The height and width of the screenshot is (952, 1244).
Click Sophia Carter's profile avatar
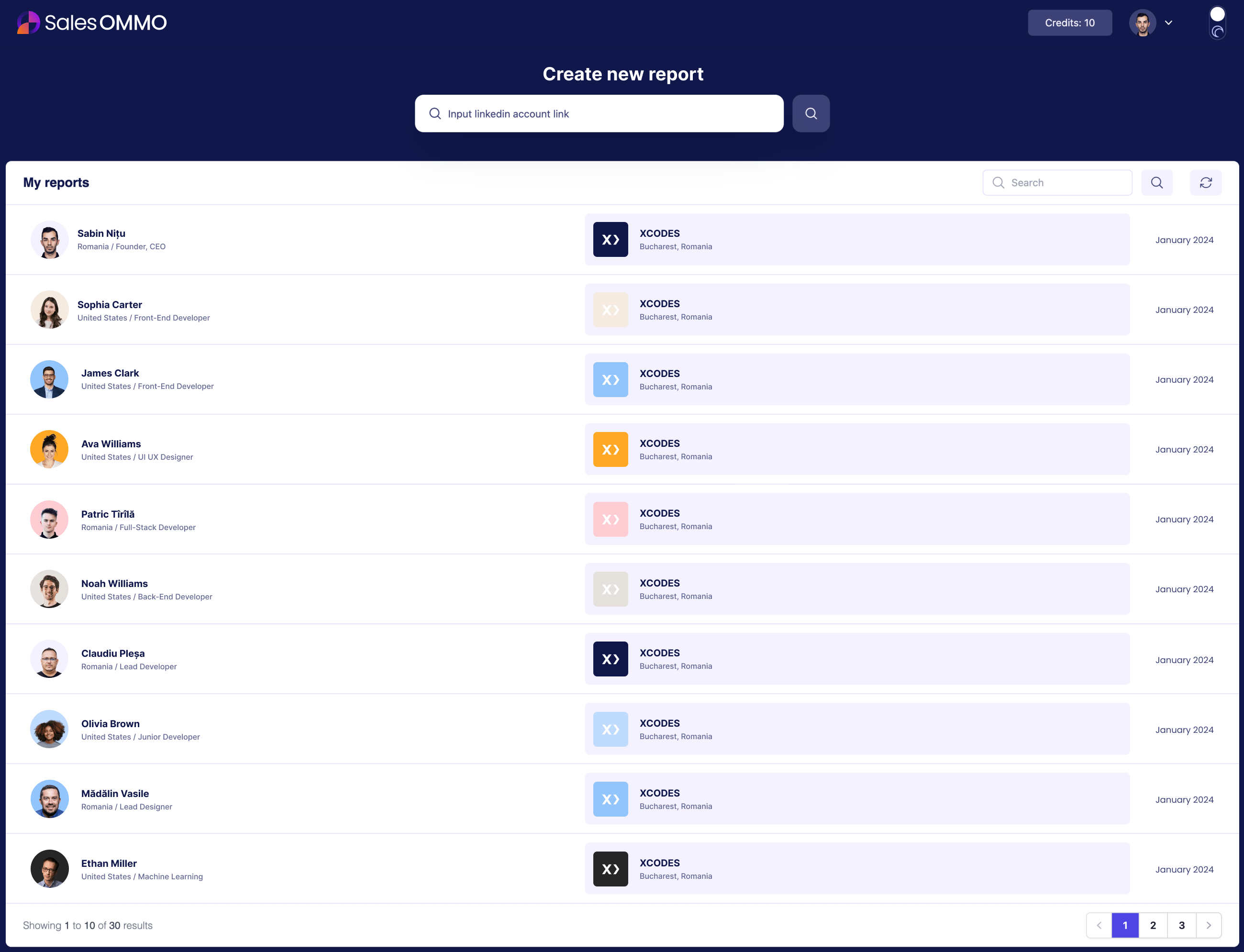49,310
